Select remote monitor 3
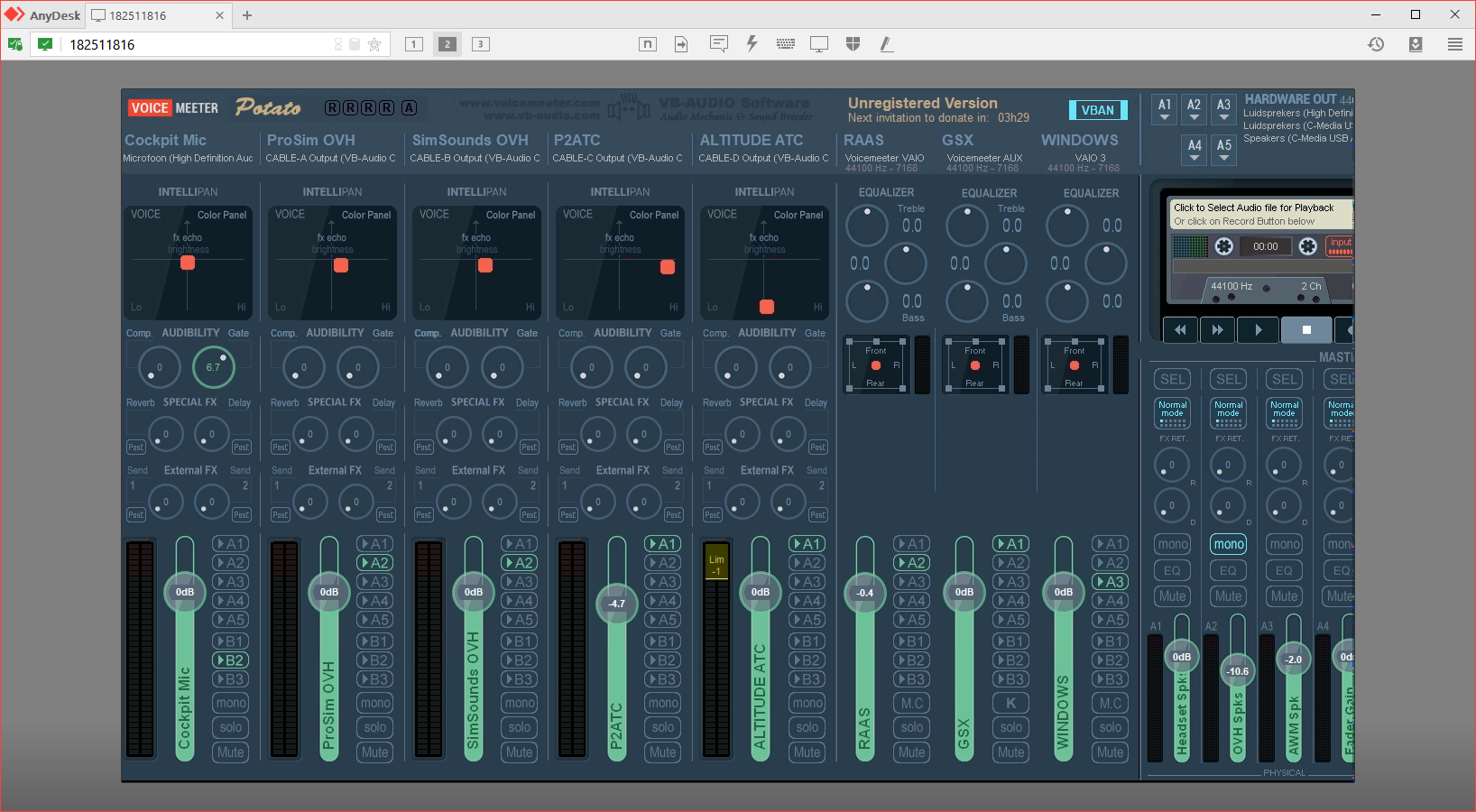Screen dimensions: 1476x812 (x=481, y=44)
